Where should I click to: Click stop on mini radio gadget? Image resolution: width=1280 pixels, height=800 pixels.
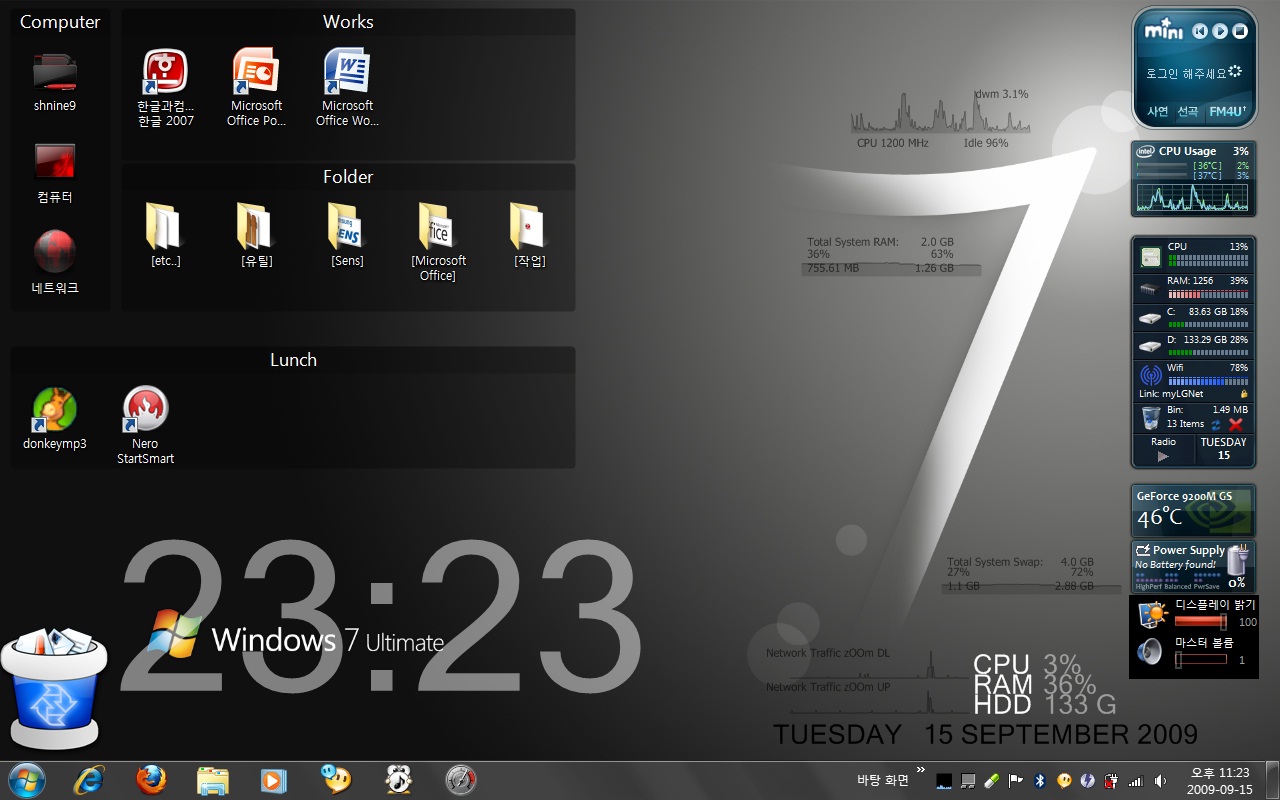pyautogui.click(x=1239, y=32)
